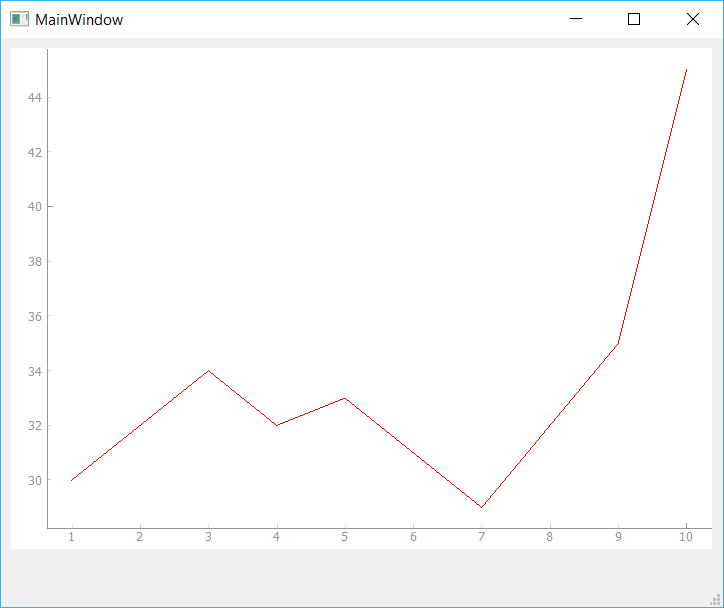Click x-axis label 1
The width and height of the screenshot is (724, 608).
click(x=72, y=537)
